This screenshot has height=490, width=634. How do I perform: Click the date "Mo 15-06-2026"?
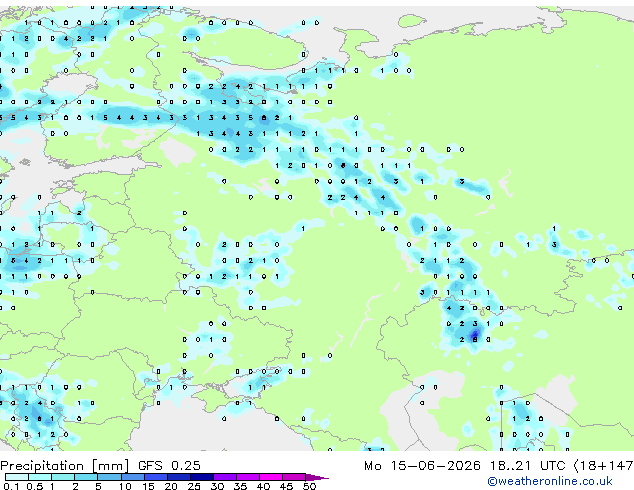(422, 466)
